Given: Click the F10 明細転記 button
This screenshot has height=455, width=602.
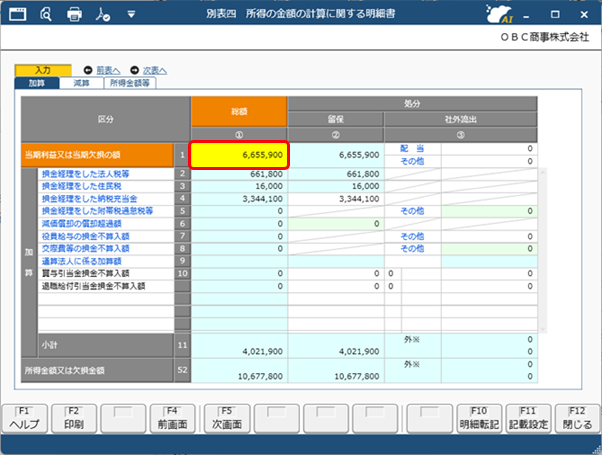Looking at the screenshot, I should (x=479, y=419).
